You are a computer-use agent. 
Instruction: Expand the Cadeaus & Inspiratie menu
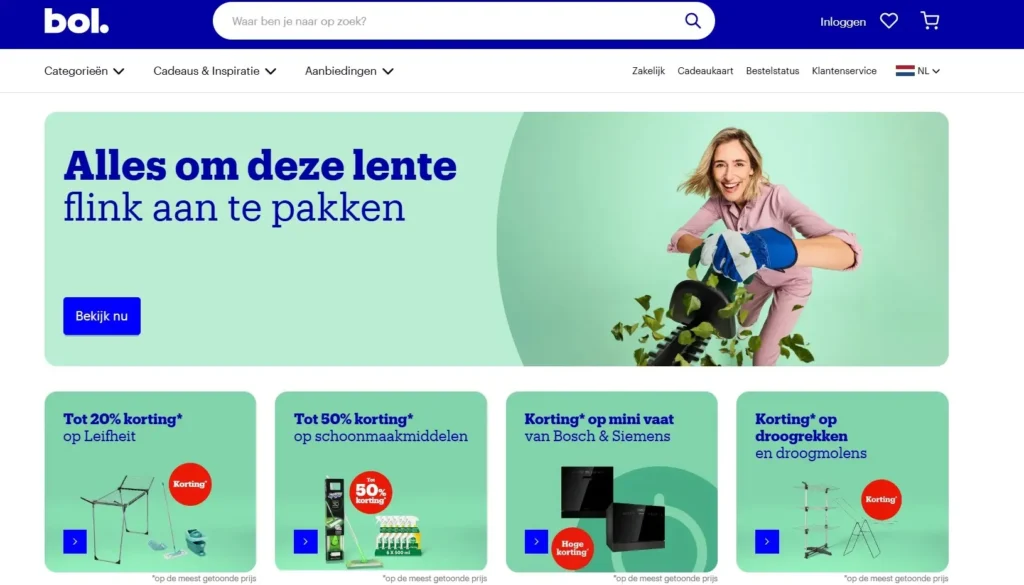[215, 71]
